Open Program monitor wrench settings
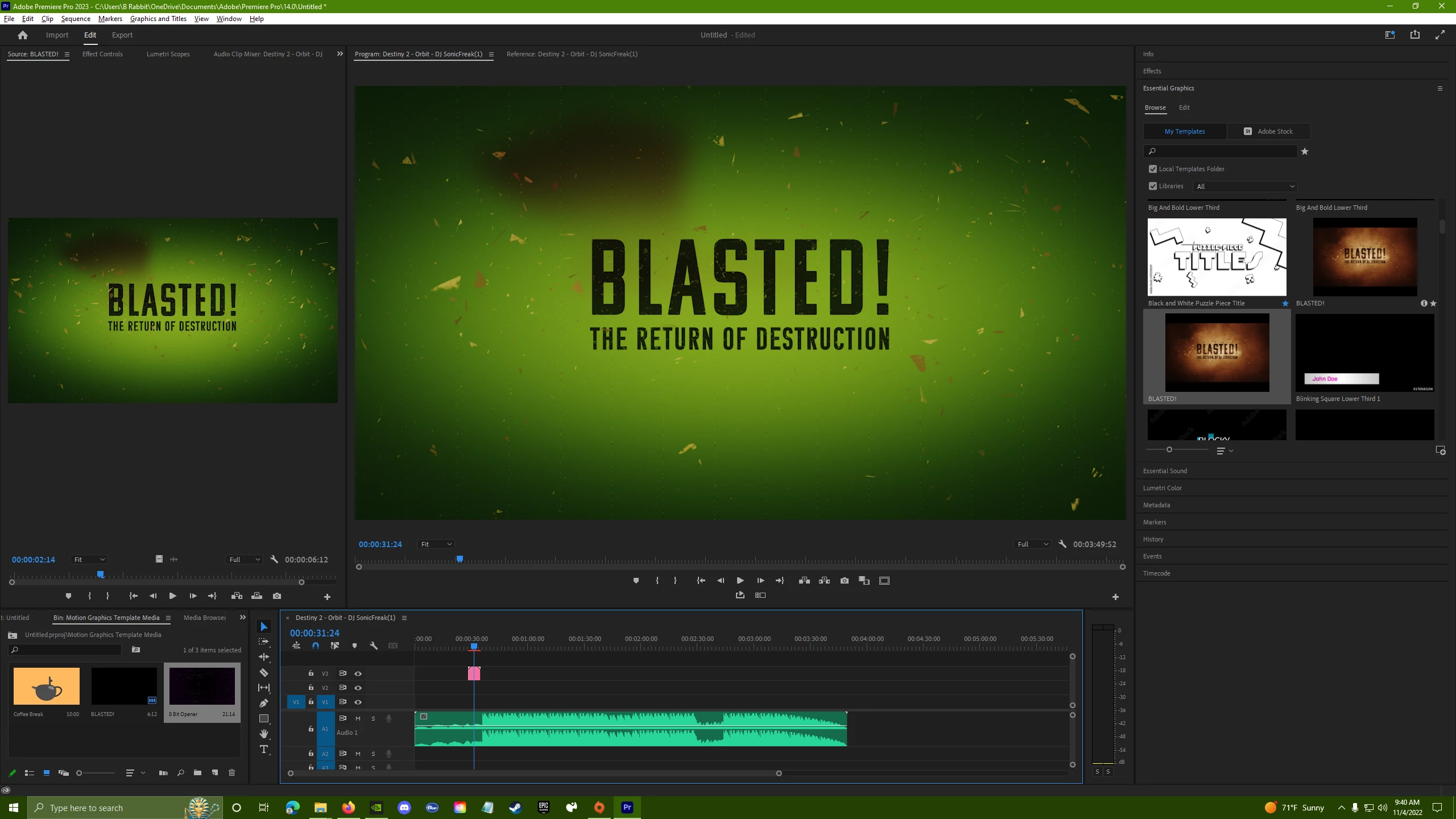Image resolution: width=1456 pixels, height=819 pixels. pos(1062,544)
